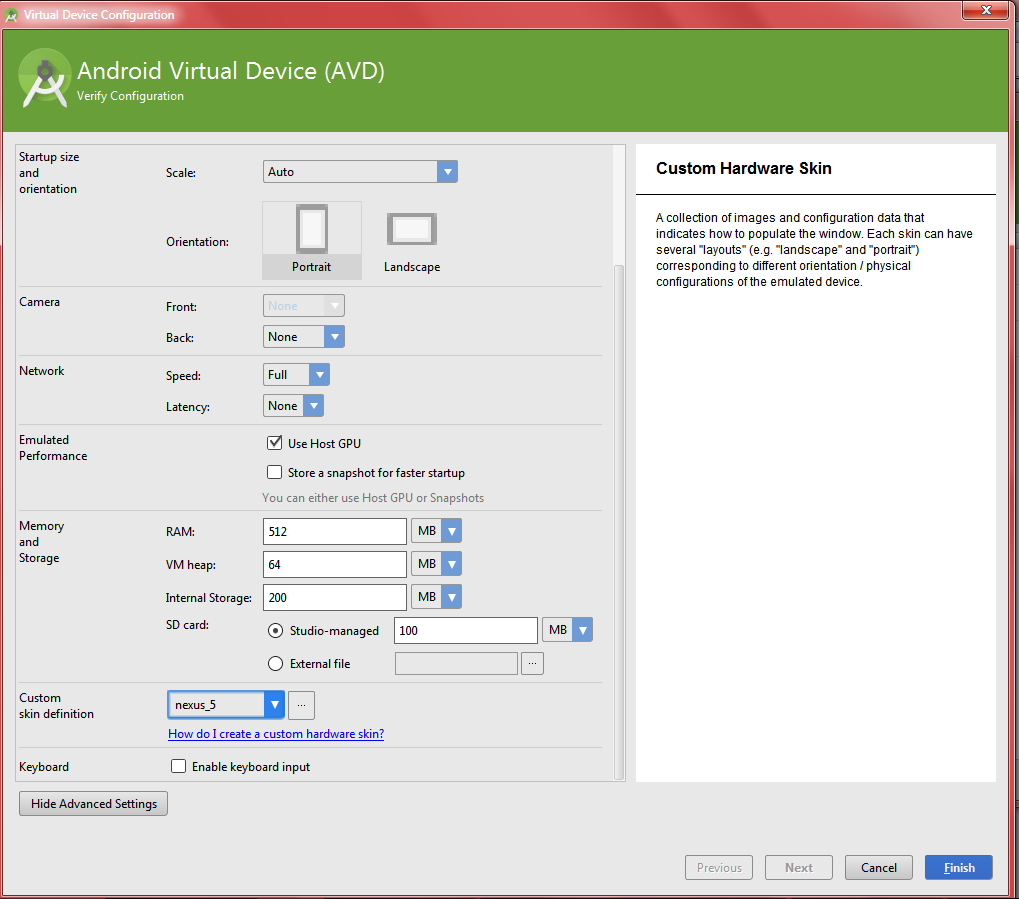Enable Store a snapshot for faster startup
This screenshot has height=899, width=1019.
pos(275,473)
